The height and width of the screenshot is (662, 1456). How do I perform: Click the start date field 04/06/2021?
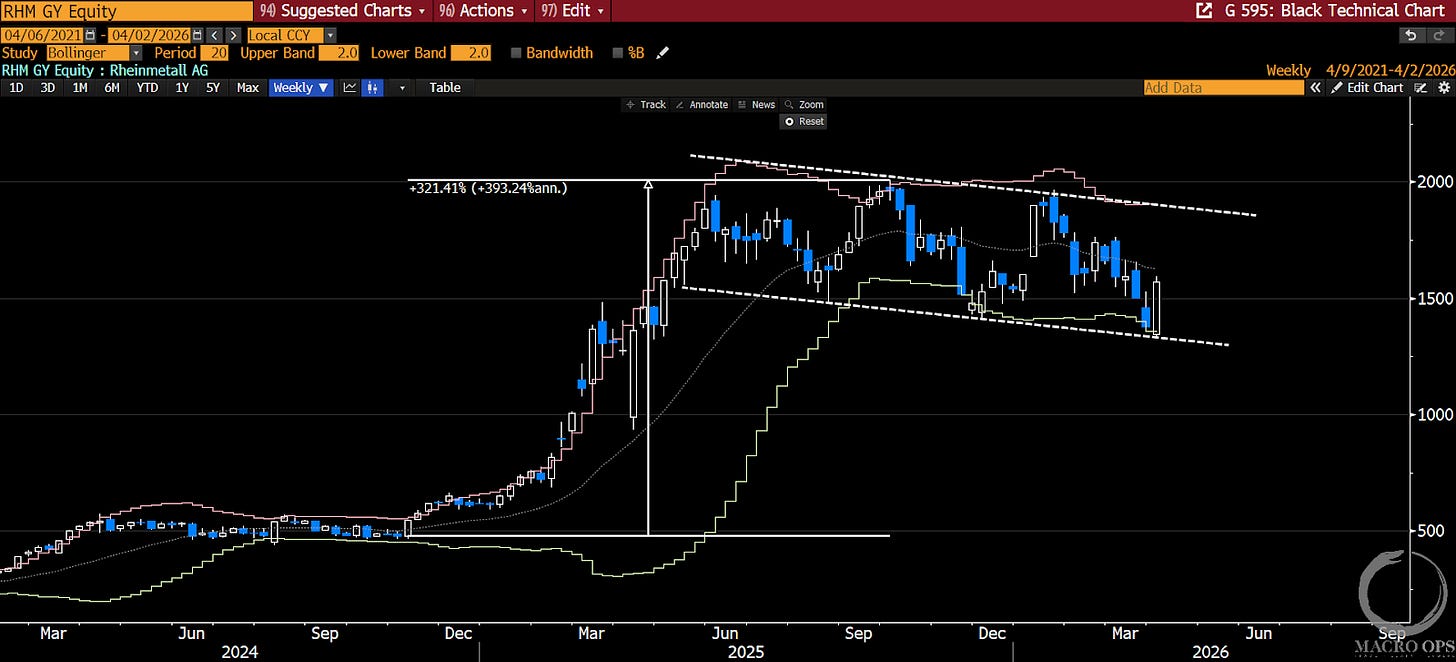coord(41,35)
